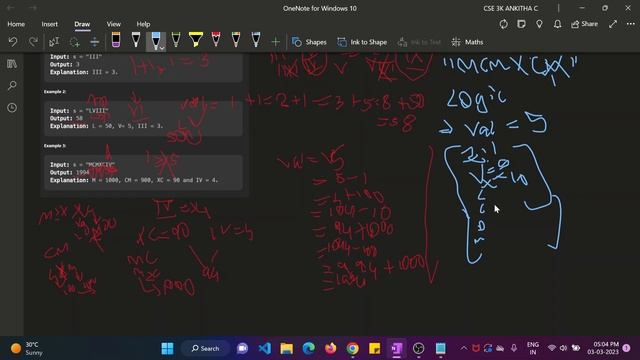Viewport: 640px width, 360px height.
Task: Choose the Insert Space tool
Action: tap(94, 42)
